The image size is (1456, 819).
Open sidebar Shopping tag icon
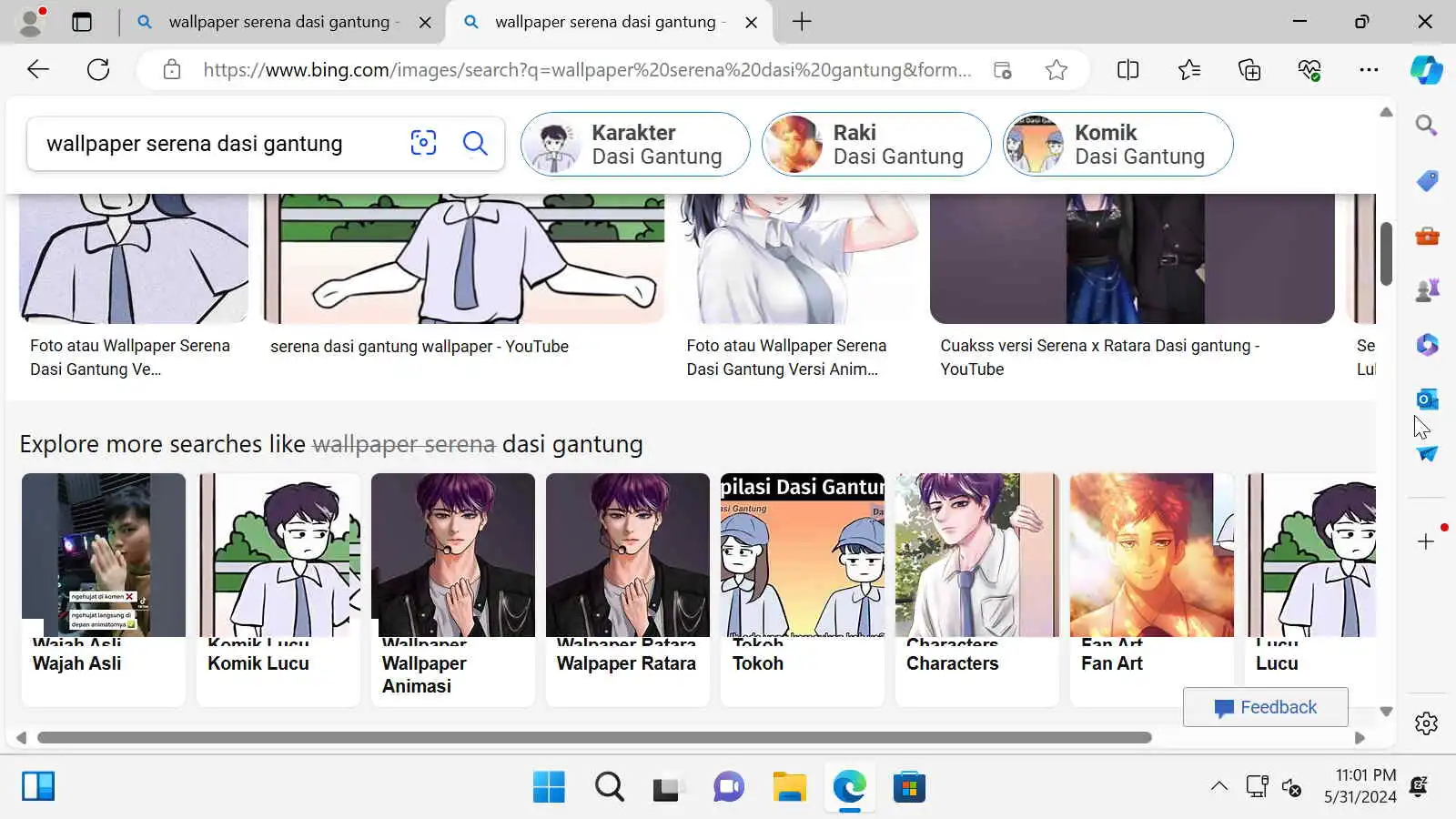[x=1426, y=181]
